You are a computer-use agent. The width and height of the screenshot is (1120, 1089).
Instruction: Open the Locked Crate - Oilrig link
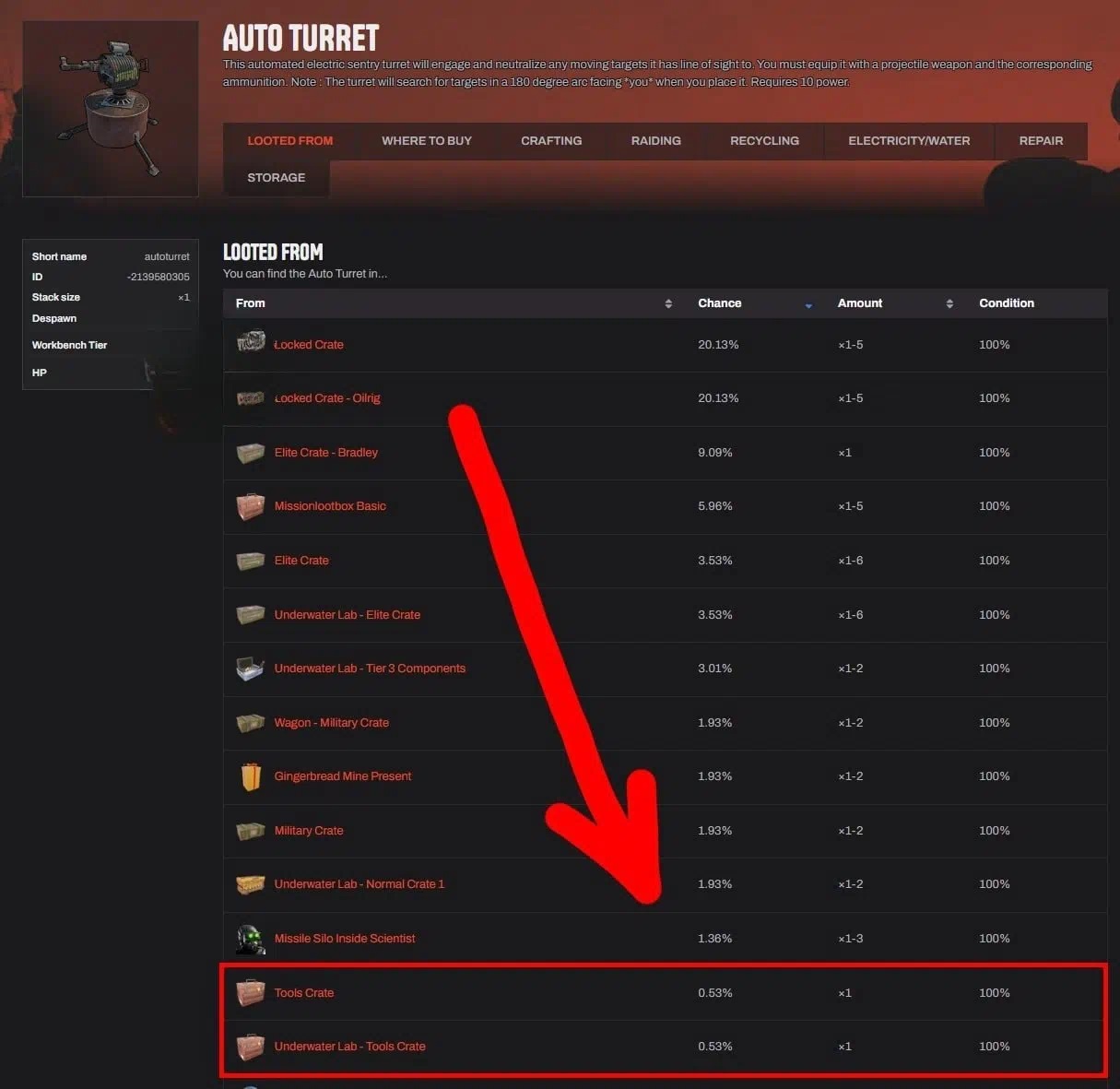(327, 398)
